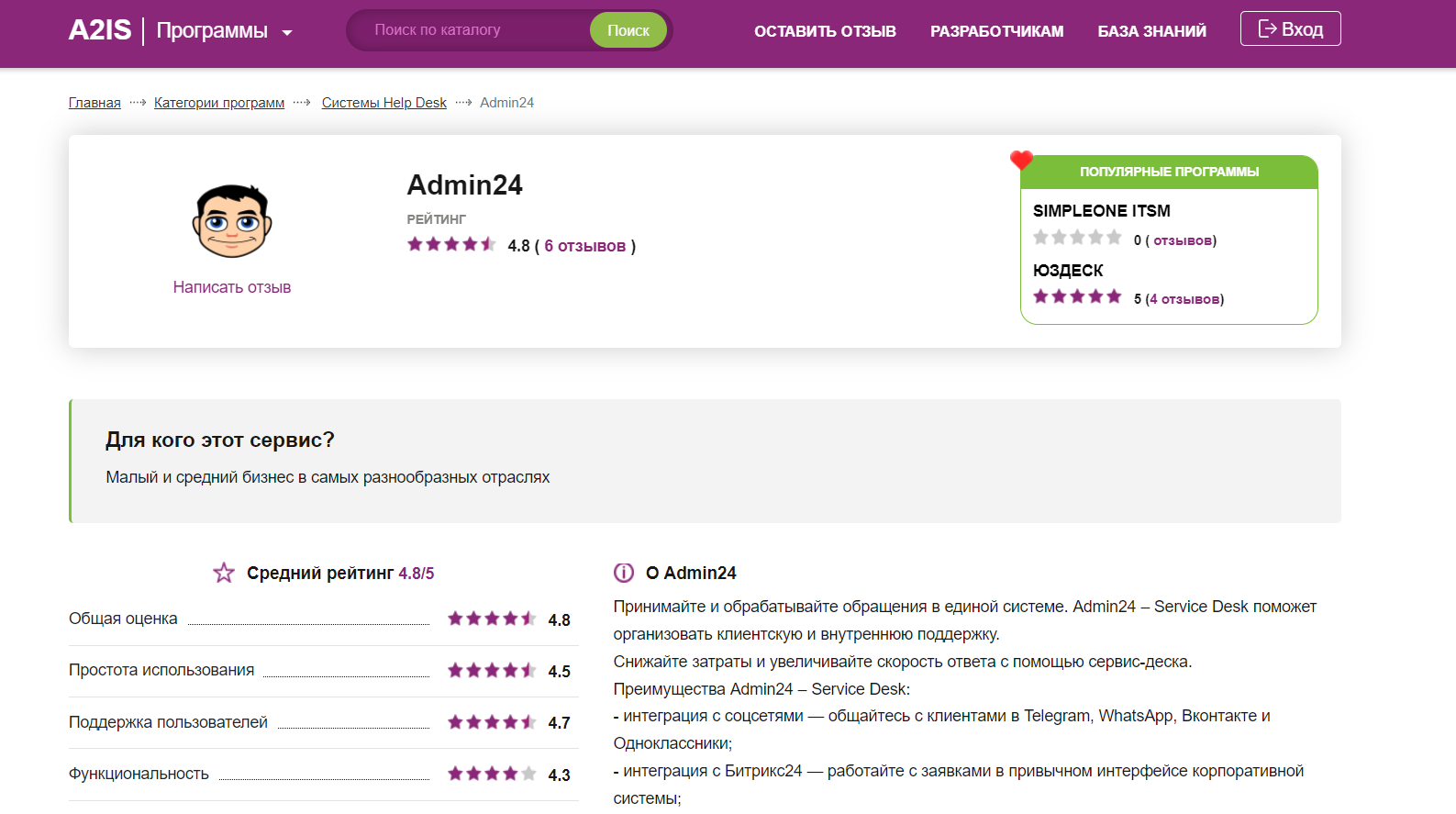Click the Функциональность label
The height and width of the screenshot is (814, 1456).
point(139,774)
